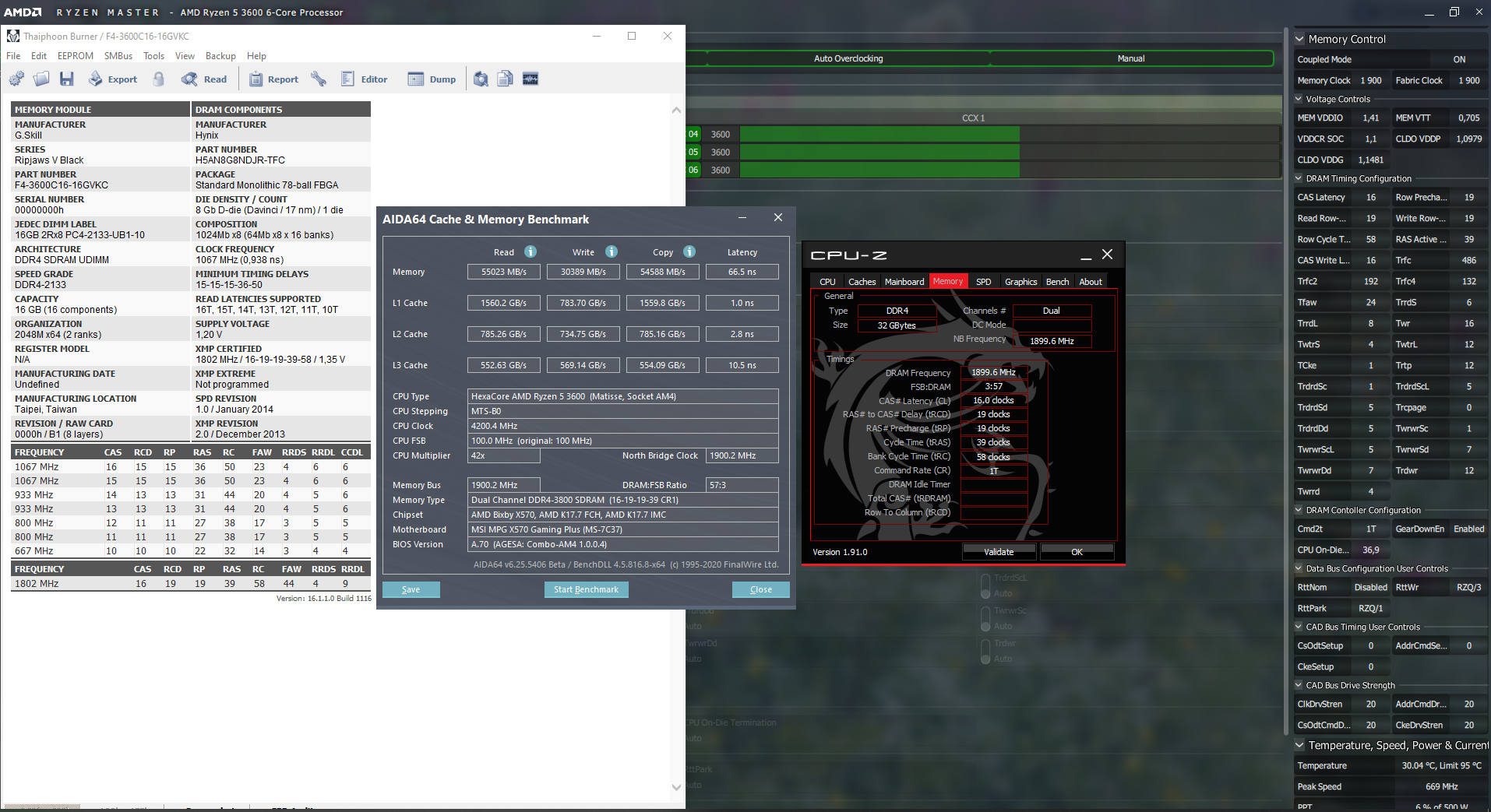The width and height of the screenshot is (1491, 812).
Task: Collapse the Voltage Controls section
Action: coord(1299,99)
